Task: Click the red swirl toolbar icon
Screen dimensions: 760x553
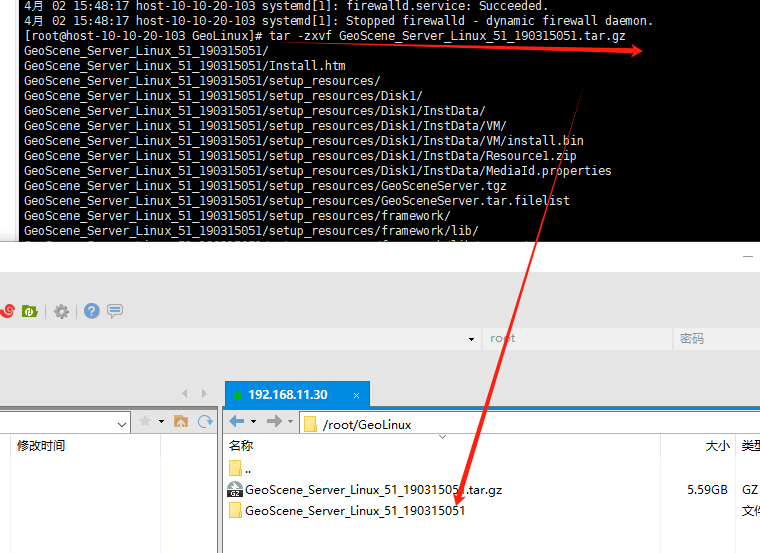Action: (x=8, y=311)
